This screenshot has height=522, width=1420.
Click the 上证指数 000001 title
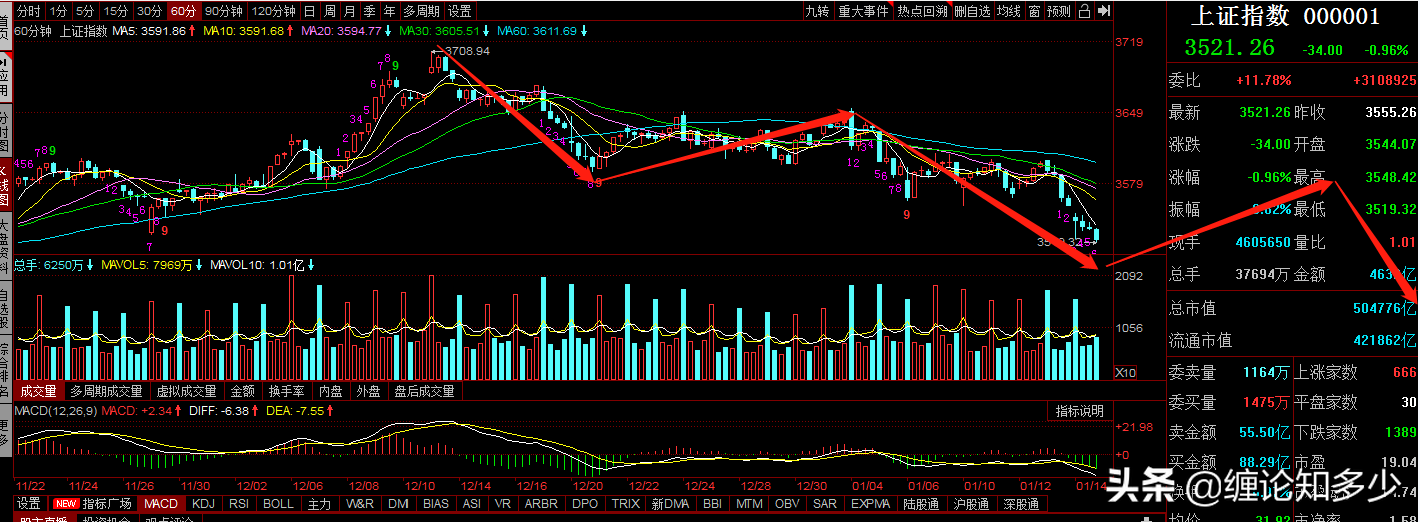click(1284, 16)
